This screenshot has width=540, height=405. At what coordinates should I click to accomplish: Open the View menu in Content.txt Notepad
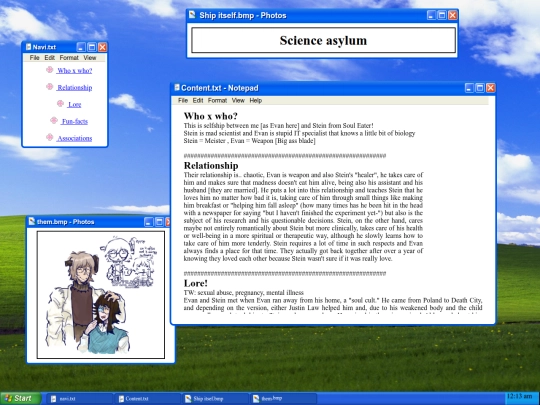tap(238, 101)
